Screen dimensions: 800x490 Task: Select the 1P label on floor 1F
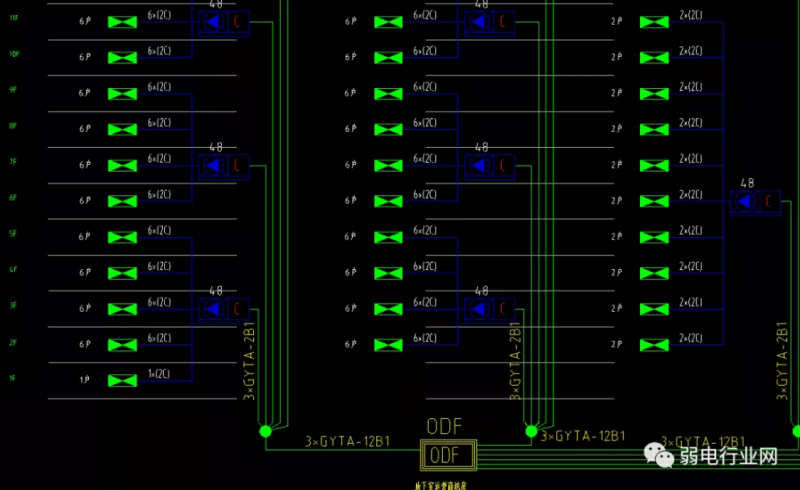tap(85, 381)
